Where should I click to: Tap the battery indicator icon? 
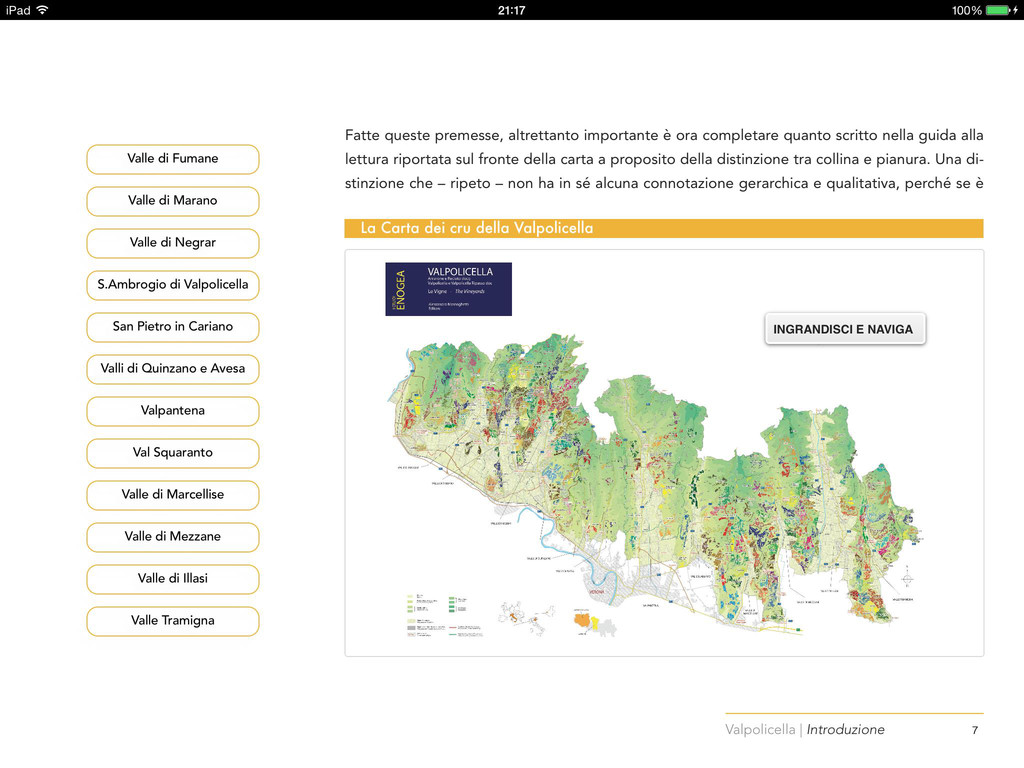tap(1000, 10)
